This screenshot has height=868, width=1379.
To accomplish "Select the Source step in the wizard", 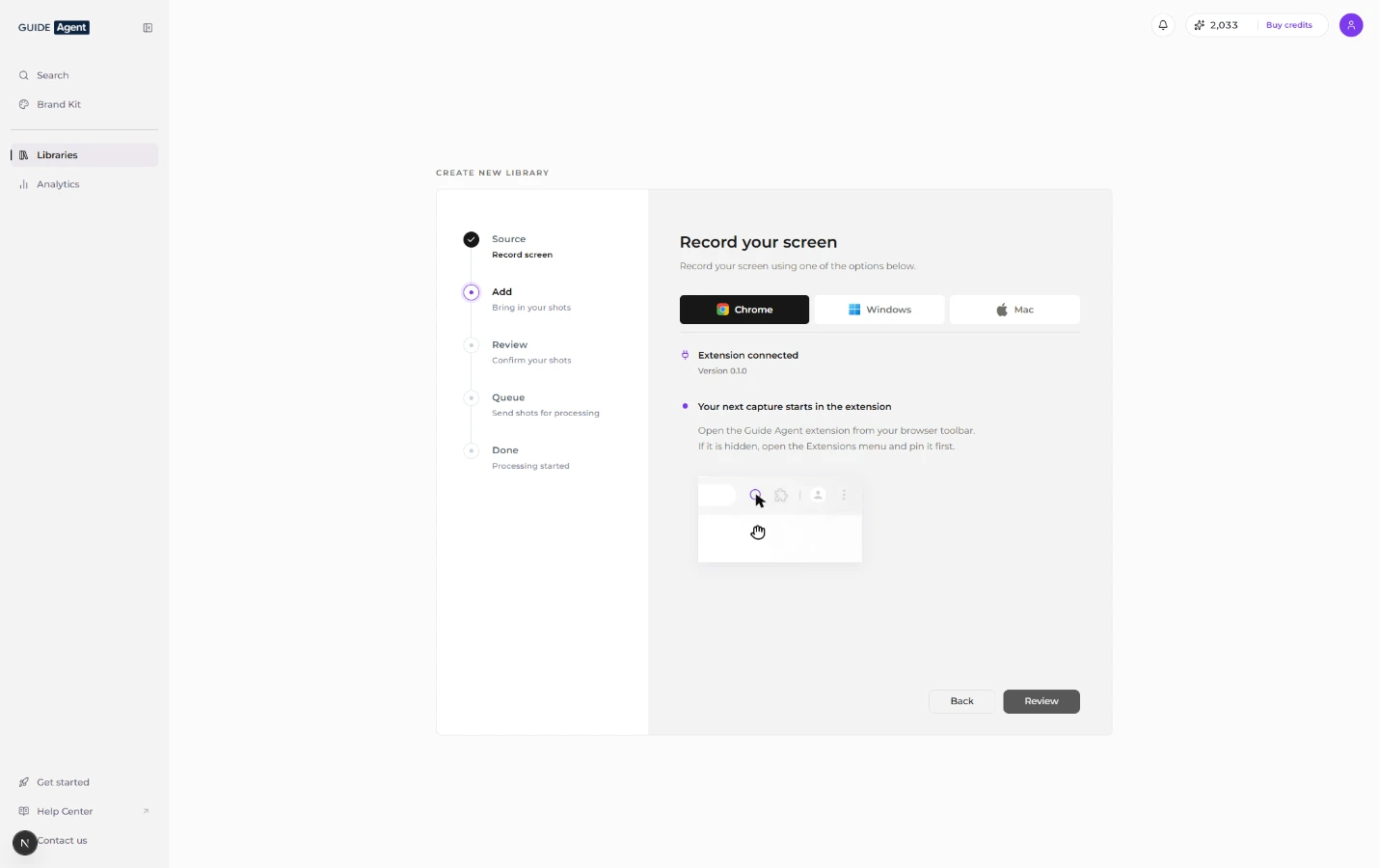I will click(x=509, y=239).
